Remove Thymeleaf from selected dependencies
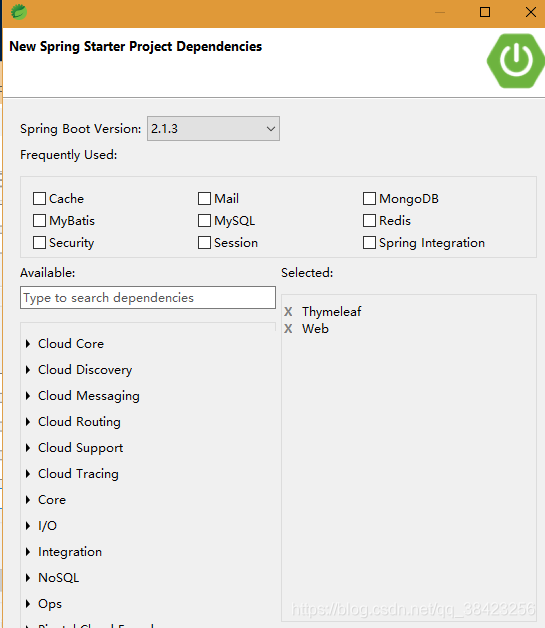 pos(288,312)
